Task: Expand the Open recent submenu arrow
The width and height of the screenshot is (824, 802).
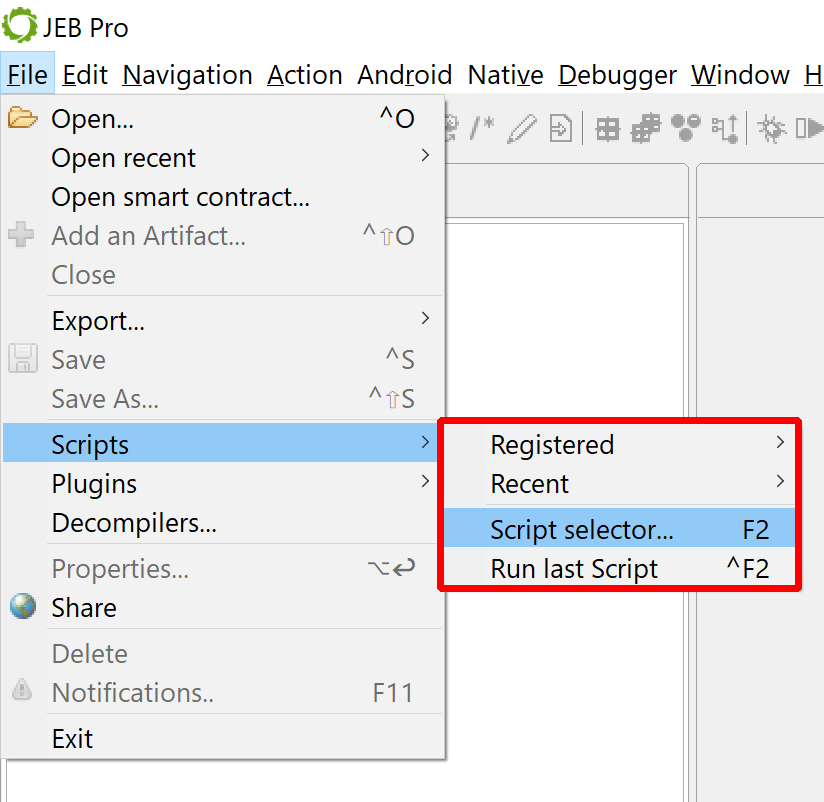Action: [x=425, y=156]
